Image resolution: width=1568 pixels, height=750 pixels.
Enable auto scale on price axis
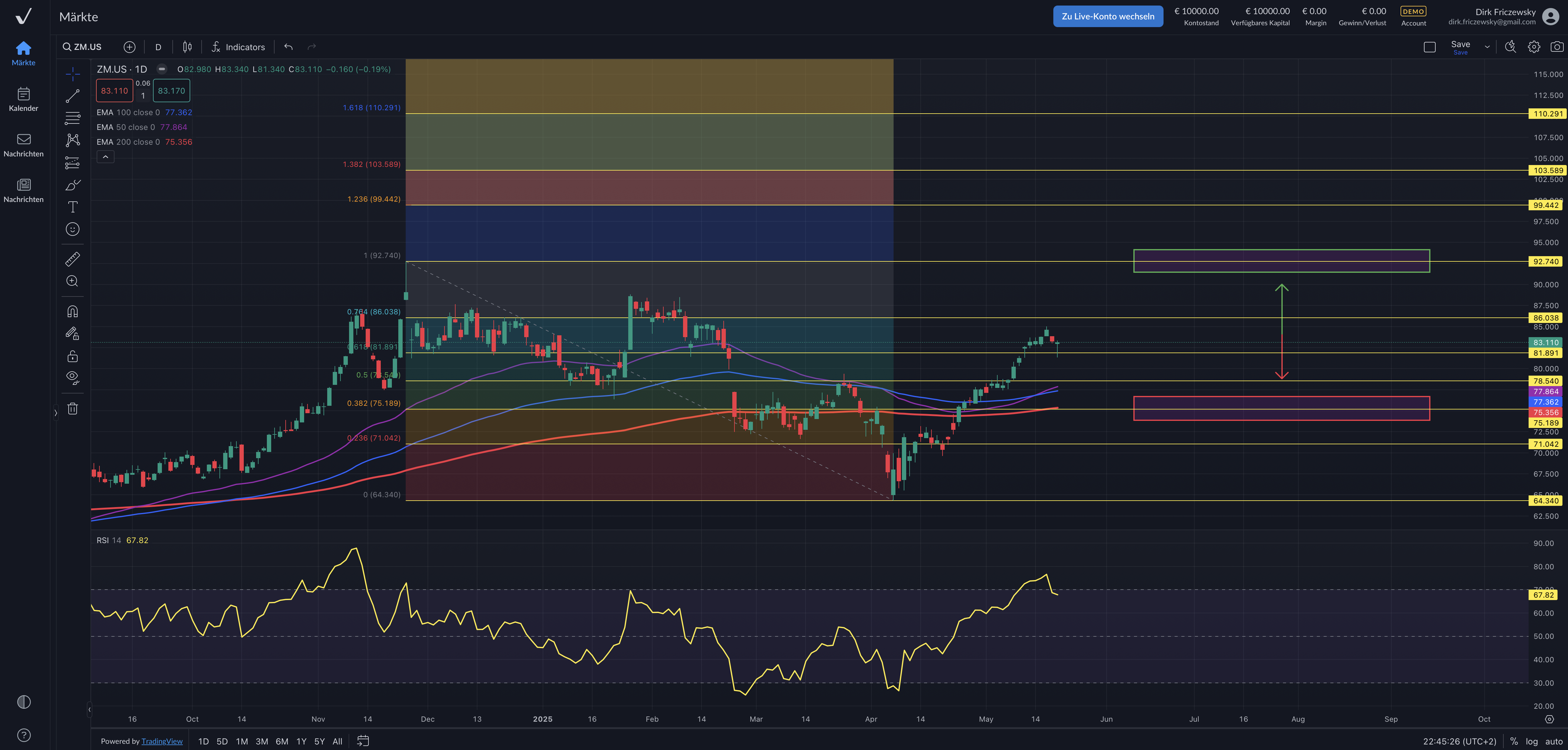[1554, 741]
